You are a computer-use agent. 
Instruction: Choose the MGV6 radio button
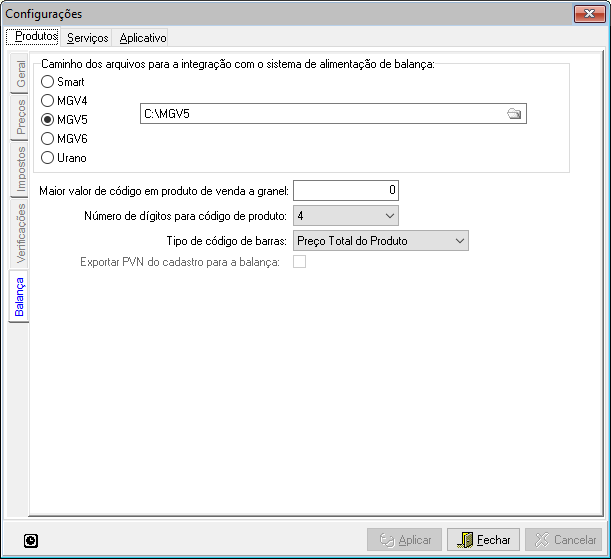[x=47, y=138]
